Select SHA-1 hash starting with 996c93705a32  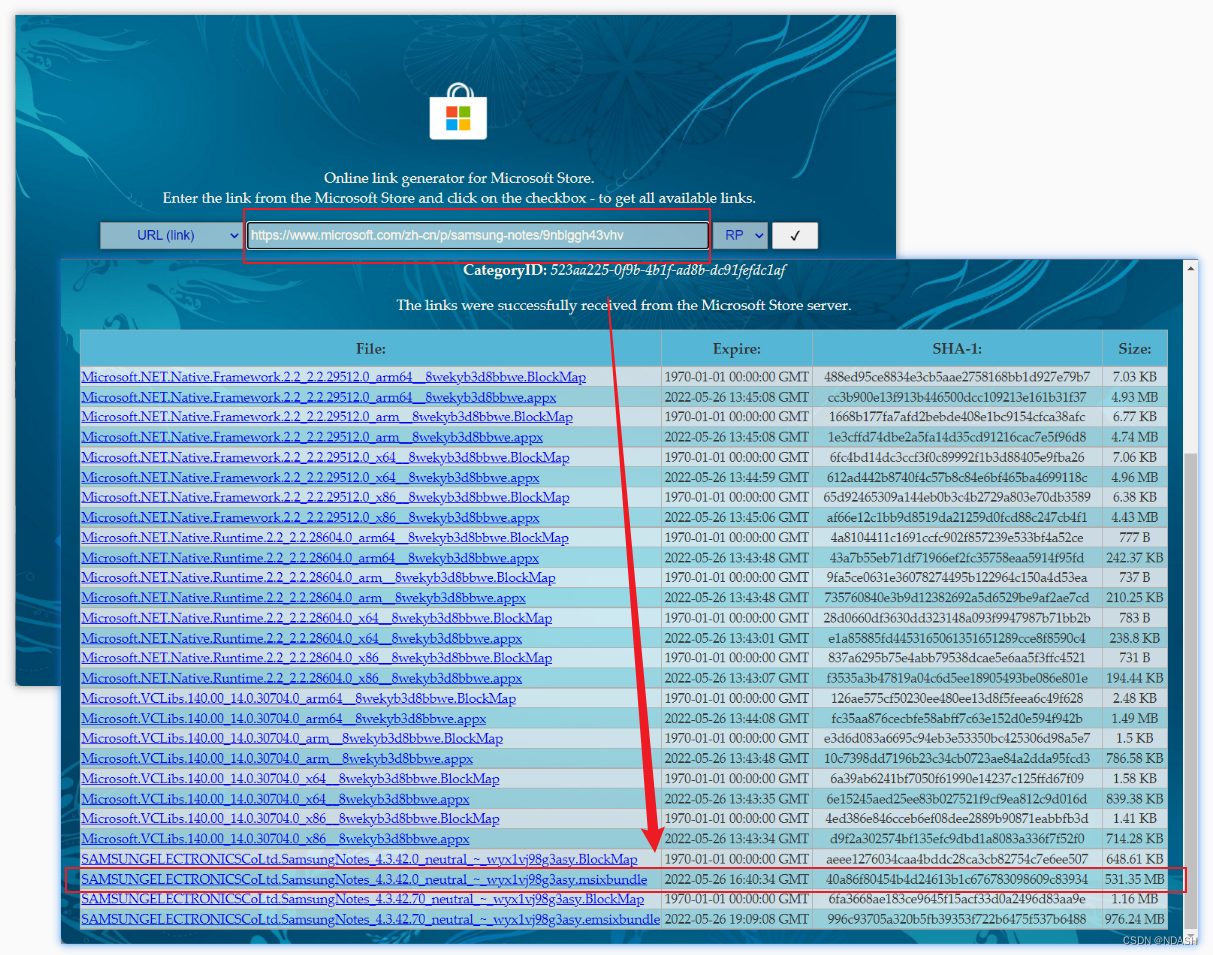click(x=957, y=919)
